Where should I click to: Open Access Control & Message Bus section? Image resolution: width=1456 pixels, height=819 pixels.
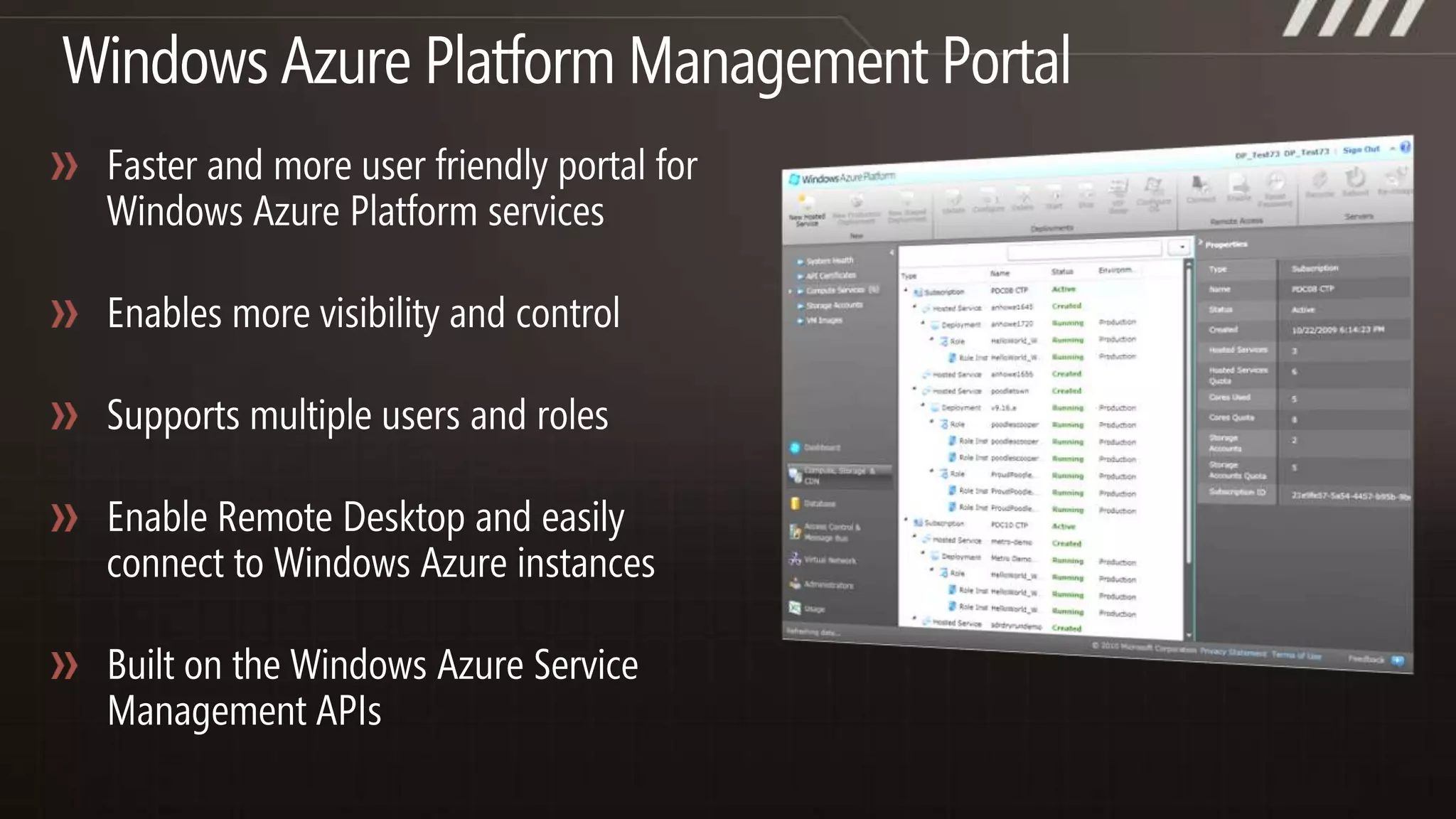click(825, 532)
